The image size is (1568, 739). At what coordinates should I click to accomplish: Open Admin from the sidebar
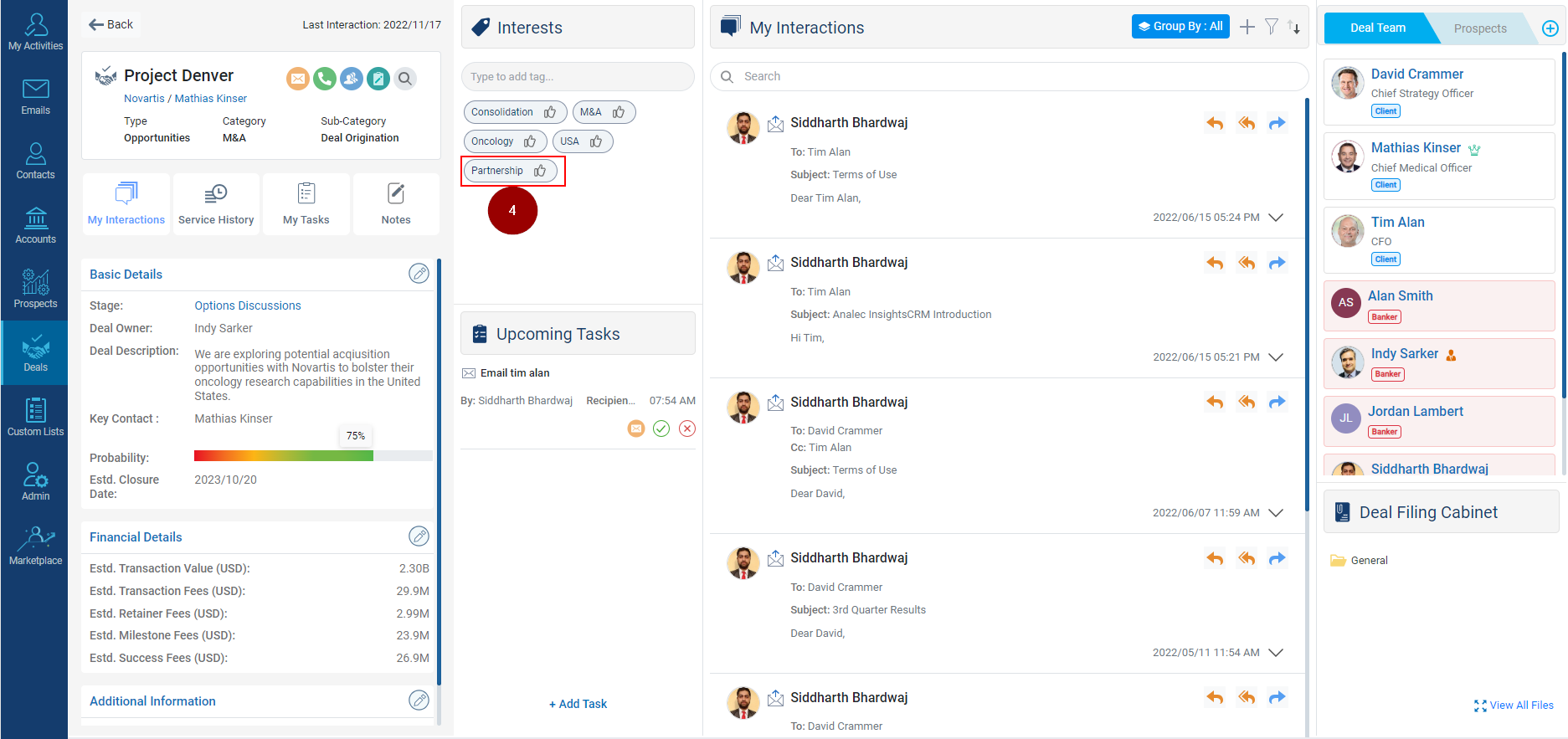[35, 482]
